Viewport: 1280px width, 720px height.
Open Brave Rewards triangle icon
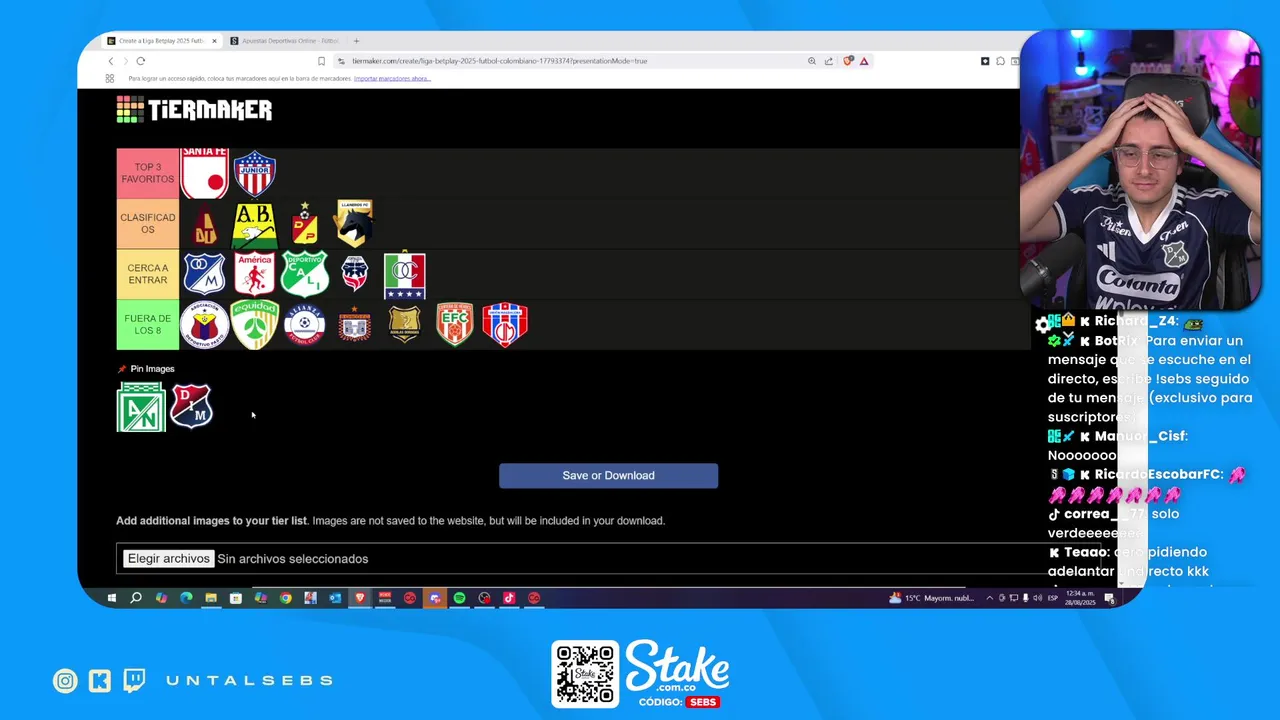(864, 61)
